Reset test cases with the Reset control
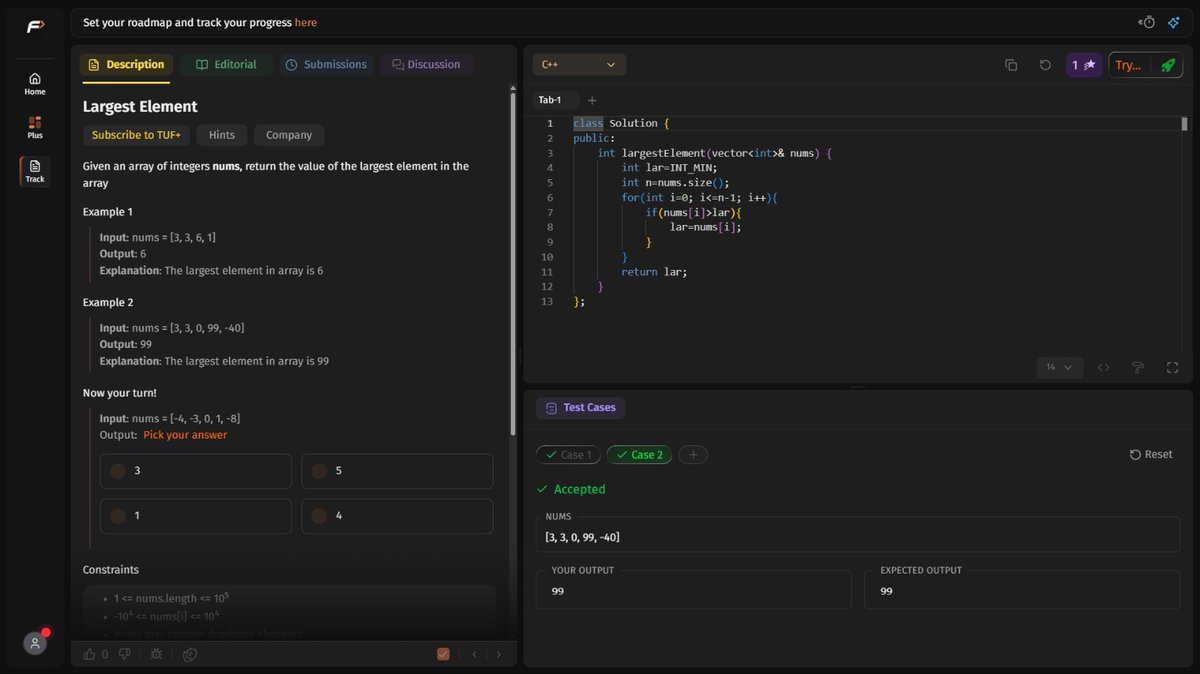This screenshot has width=1200, height=674. [x=1150, y=454]
